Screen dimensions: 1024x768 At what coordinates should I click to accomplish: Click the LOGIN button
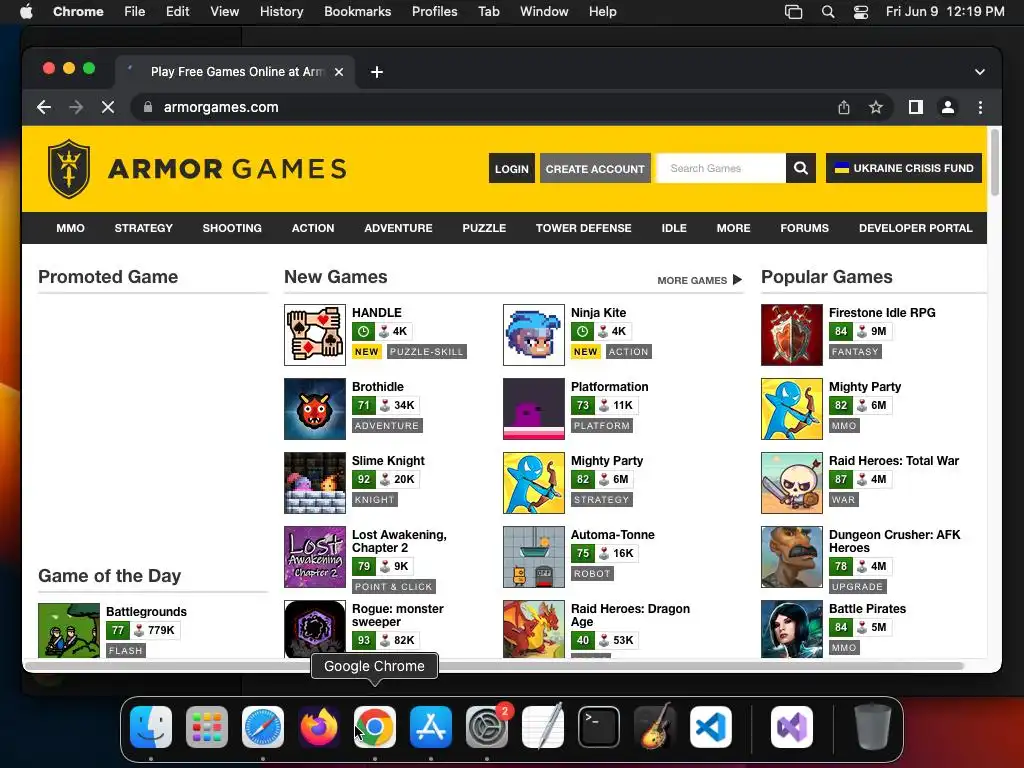[511, 168]
